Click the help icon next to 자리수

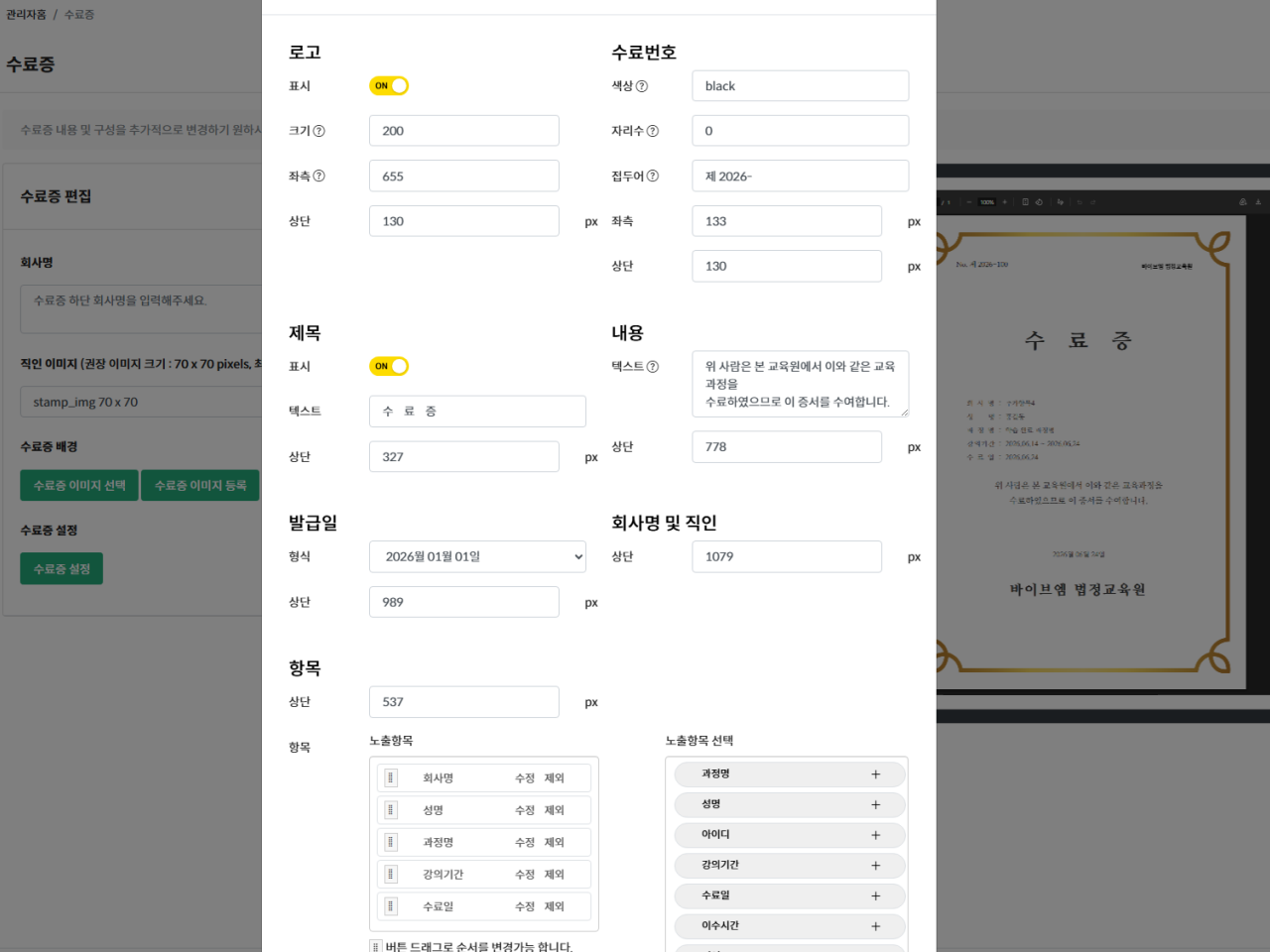pyautogui.click(x=653, y=131)
